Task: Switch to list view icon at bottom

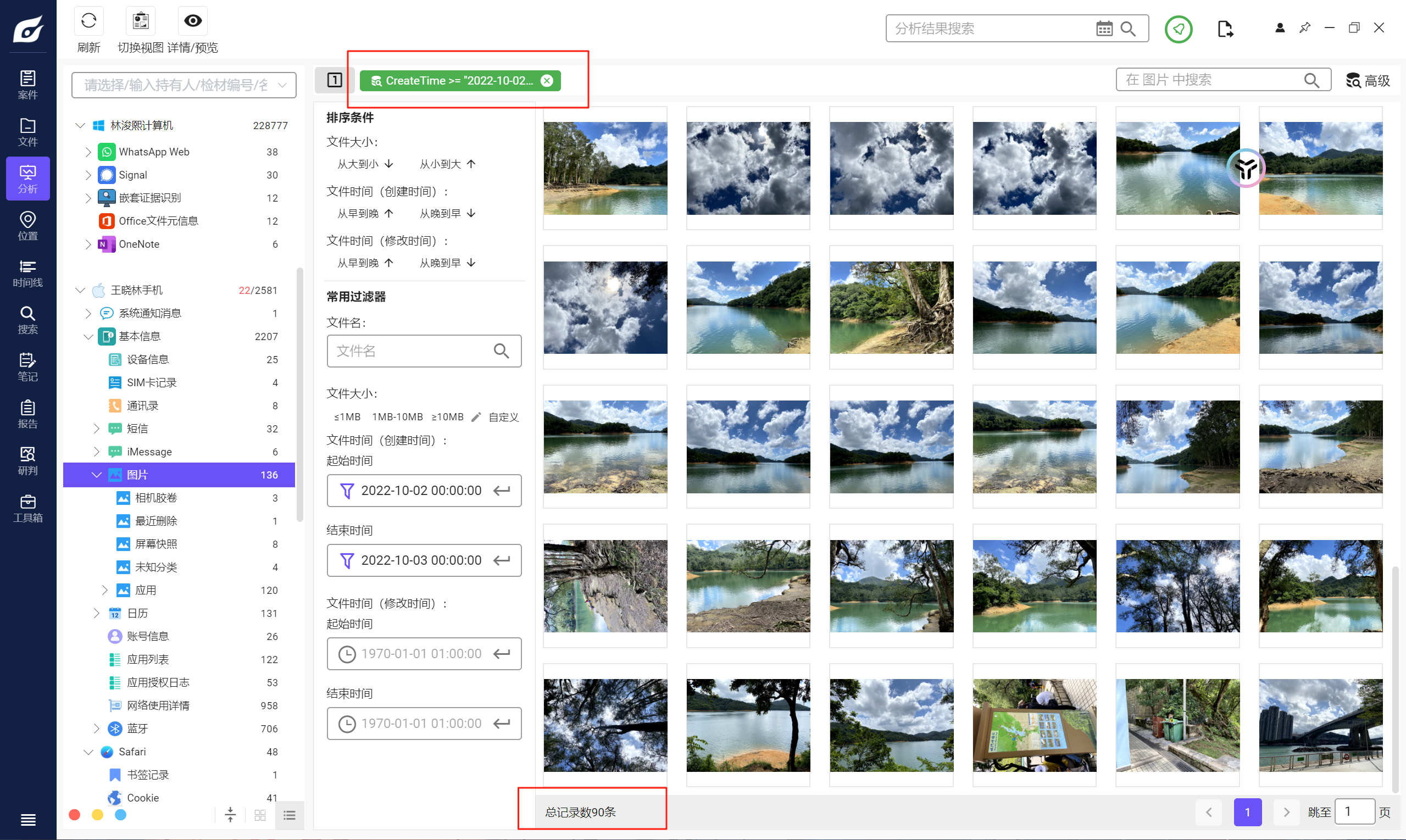Action: [289, 815]
